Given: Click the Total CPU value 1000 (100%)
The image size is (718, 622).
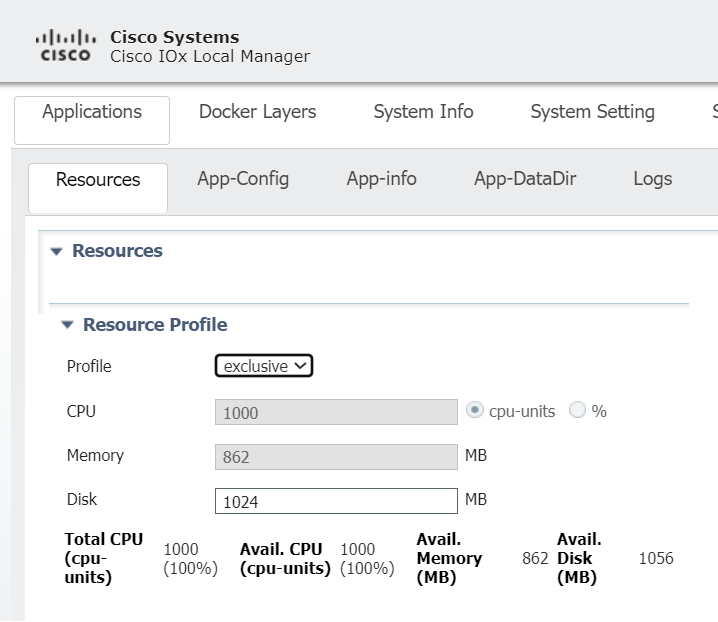Looking at the screenshot, I should (190, 559).
